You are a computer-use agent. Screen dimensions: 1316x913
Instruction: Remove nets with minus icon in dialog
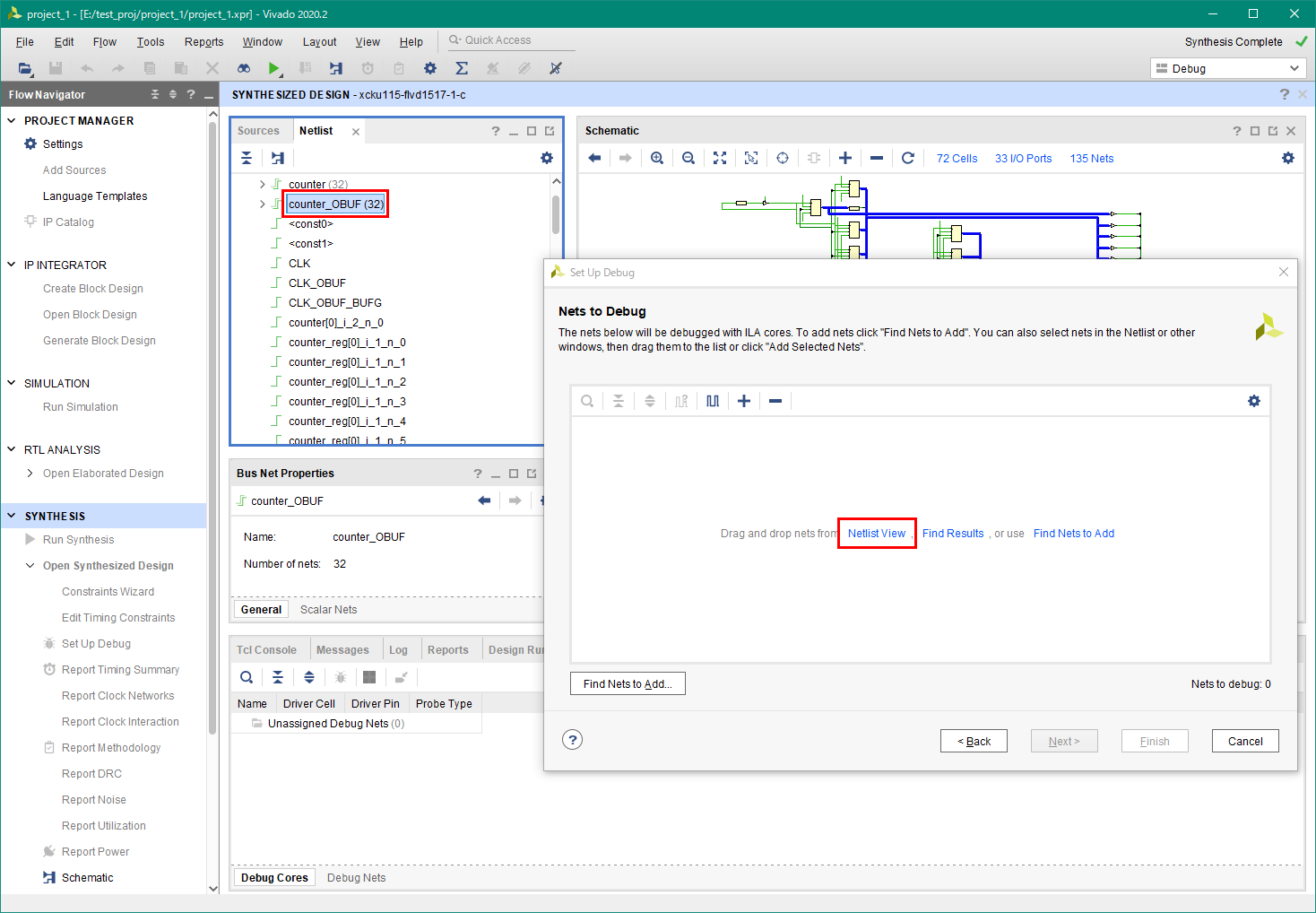775,401
